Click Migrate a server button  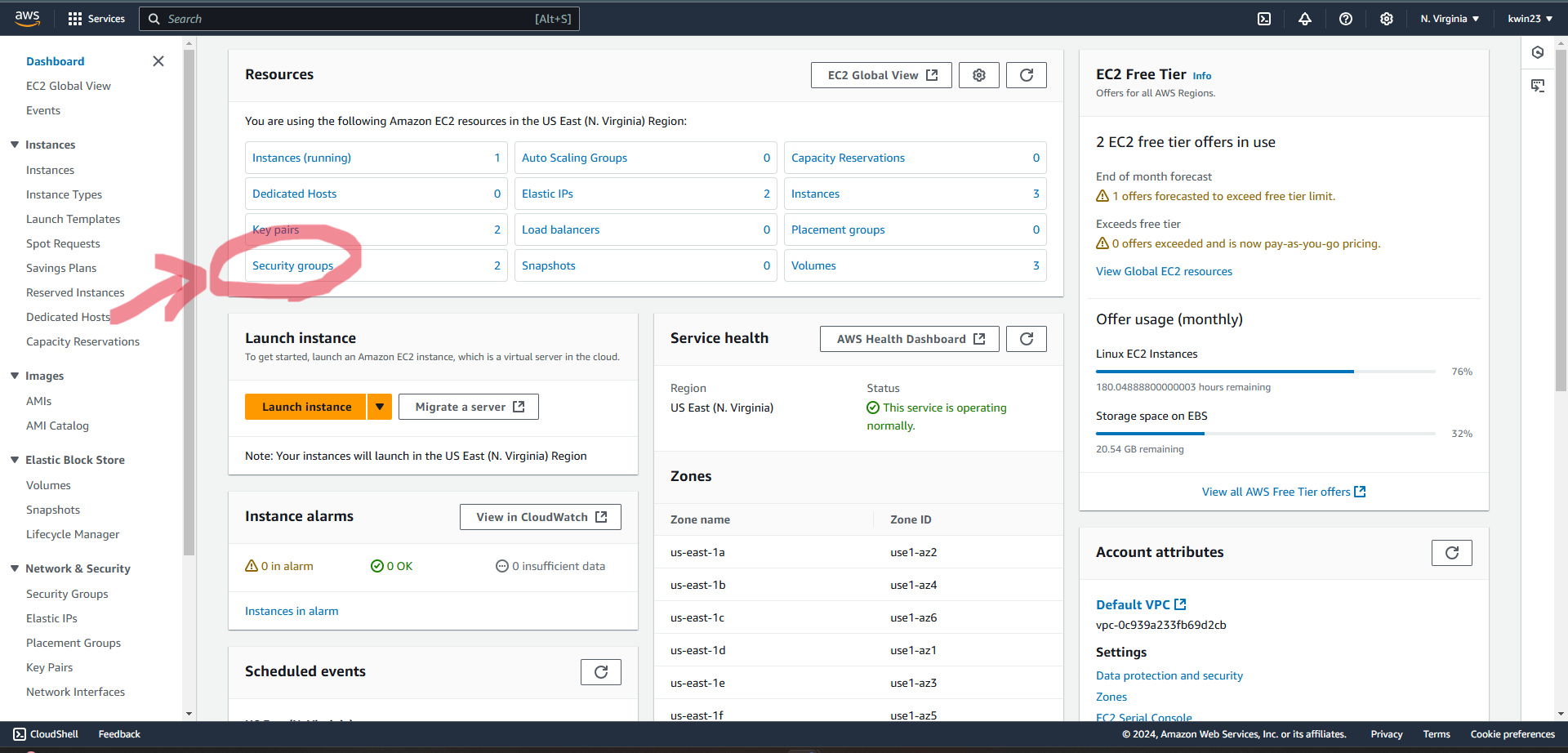469,407
